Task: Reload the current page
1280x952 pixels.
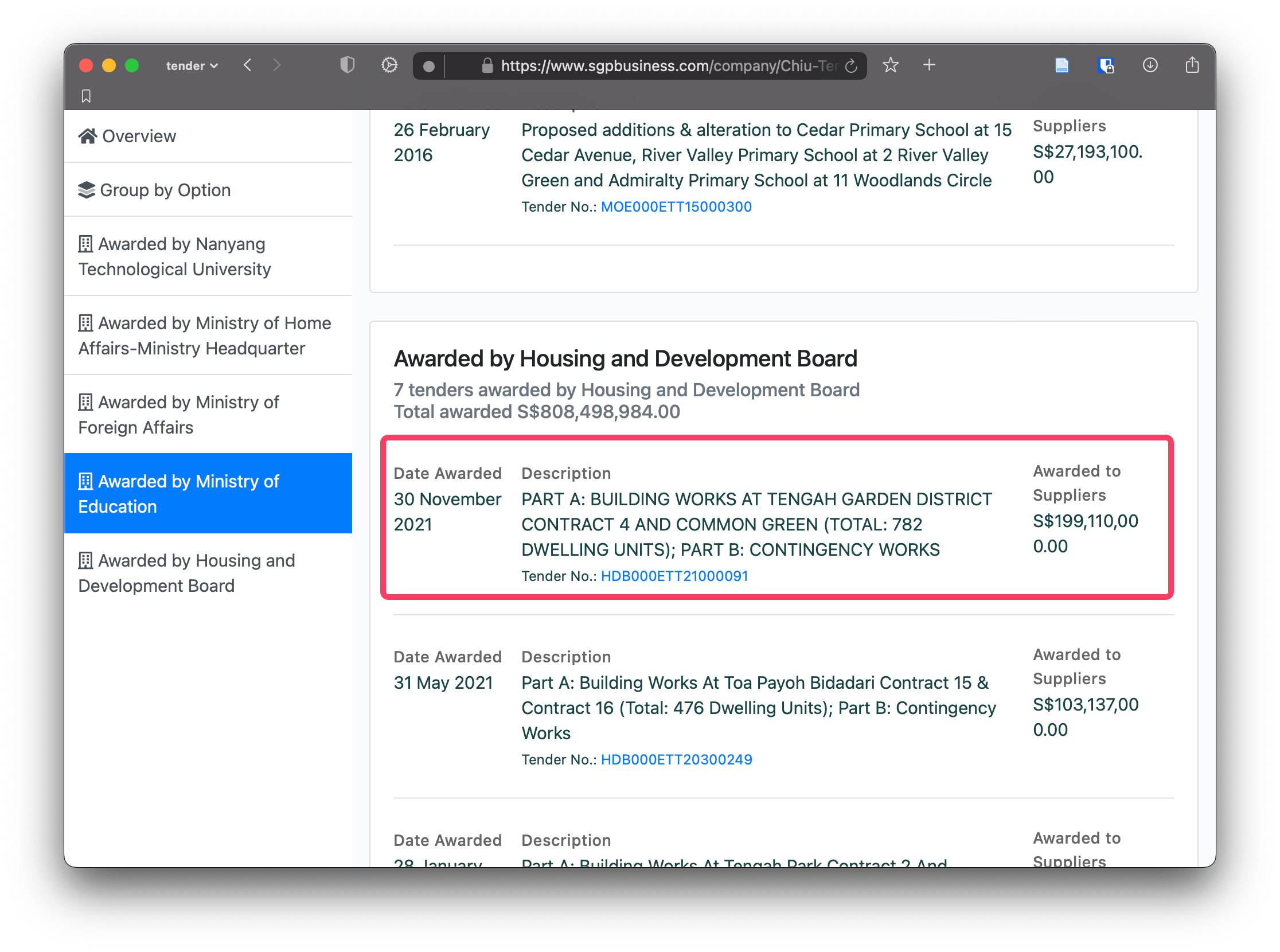Action: (851, 67)
